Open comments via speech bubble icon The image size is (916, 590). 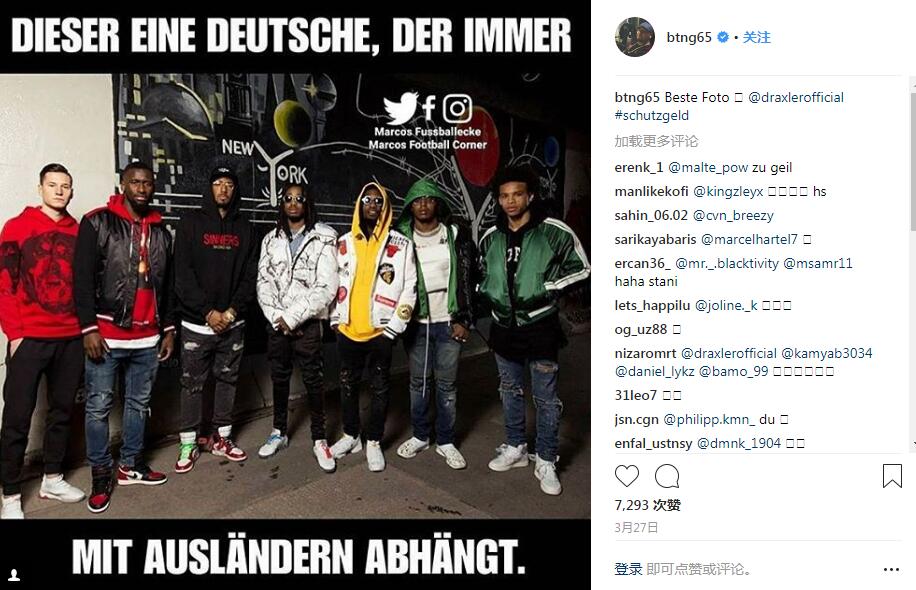coord(667,476)
